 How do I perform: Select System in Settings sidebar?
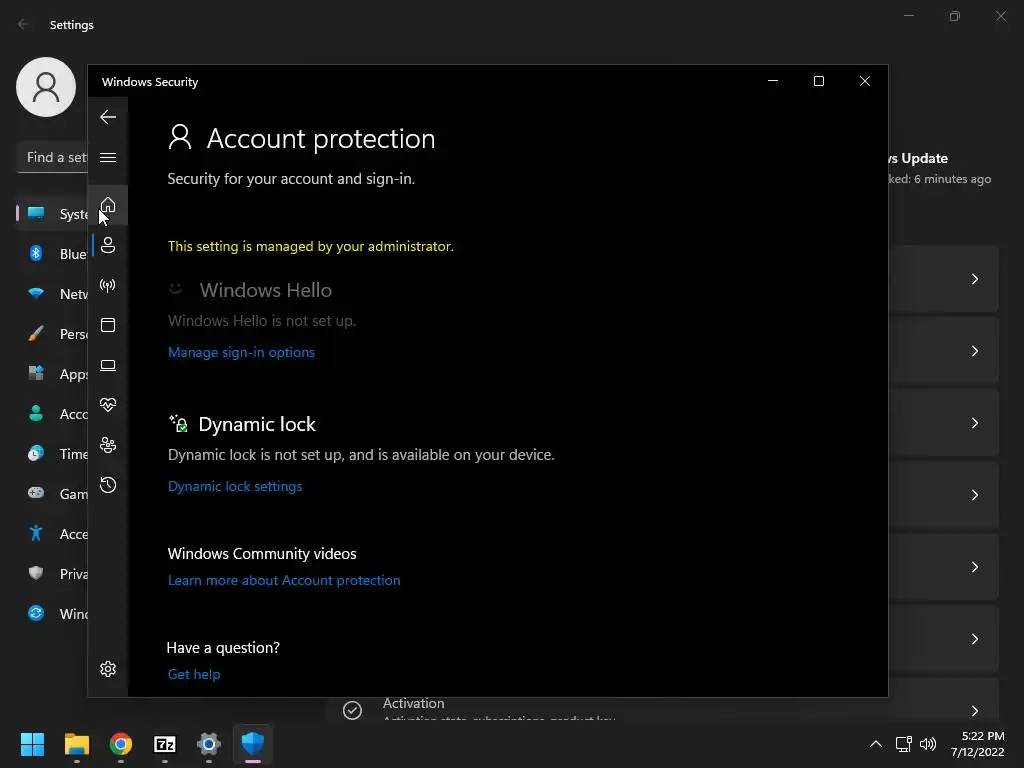coord(52,214)
